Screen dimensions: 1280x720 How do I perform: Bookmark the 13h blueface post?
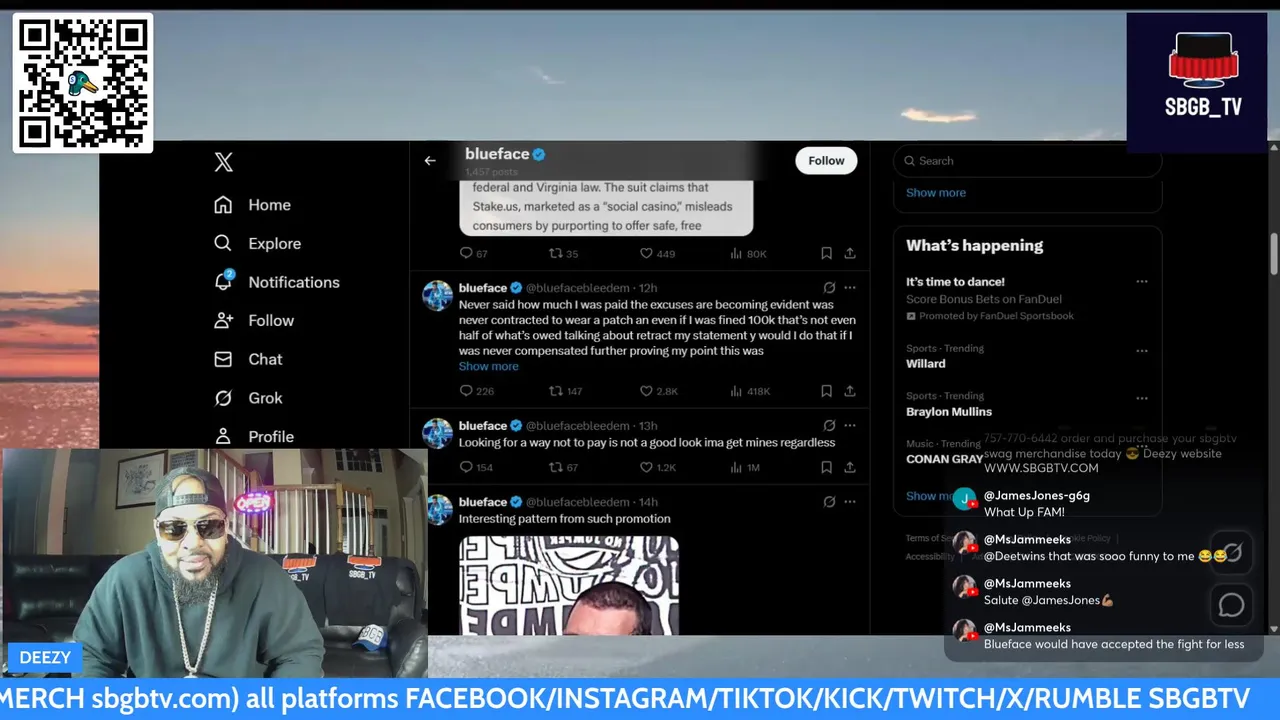(x=826, y=467)
